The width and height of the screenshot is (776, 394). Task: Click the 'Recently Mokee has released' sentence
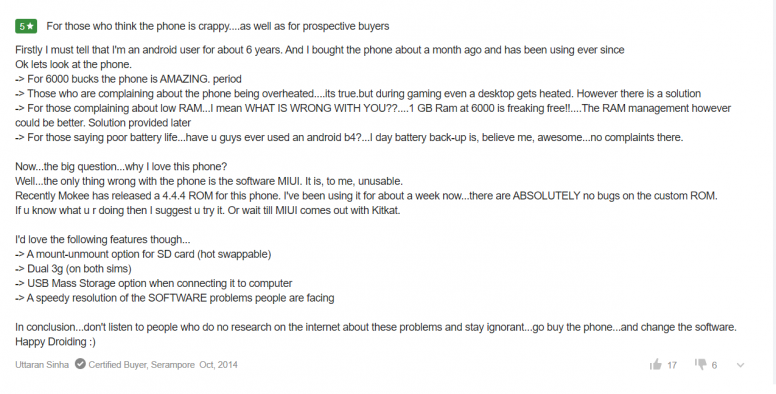pyautogui.click(x=366, y=196)
